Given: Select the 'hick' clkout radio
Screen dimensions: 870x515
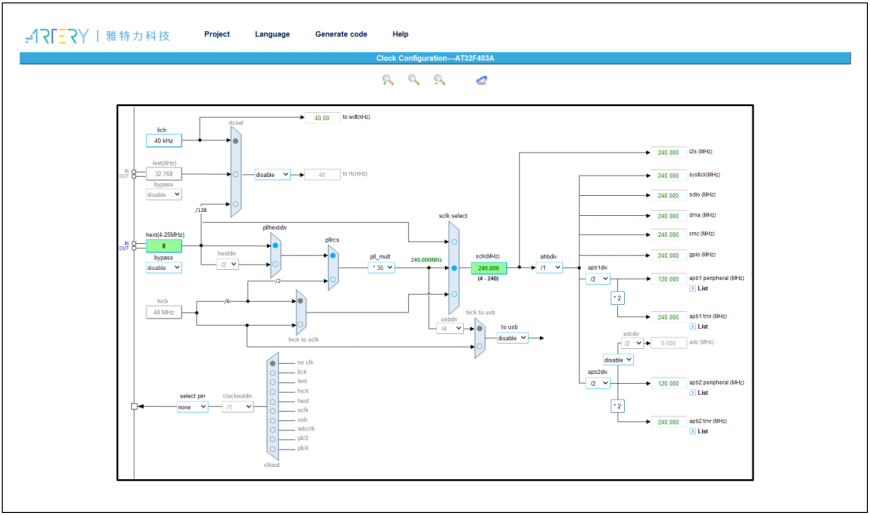Looking at the screenshot, I should pos(272,392).
